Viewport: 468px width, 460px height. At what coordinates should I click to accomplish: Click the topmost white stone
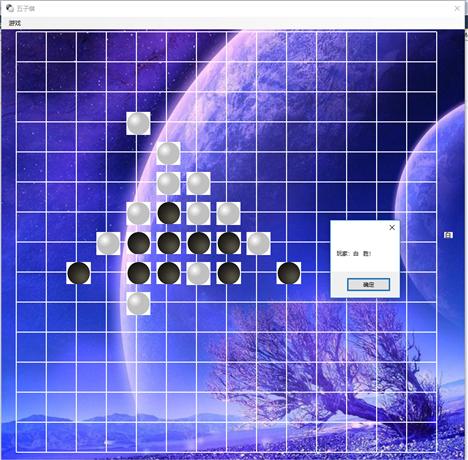[138, 123]
